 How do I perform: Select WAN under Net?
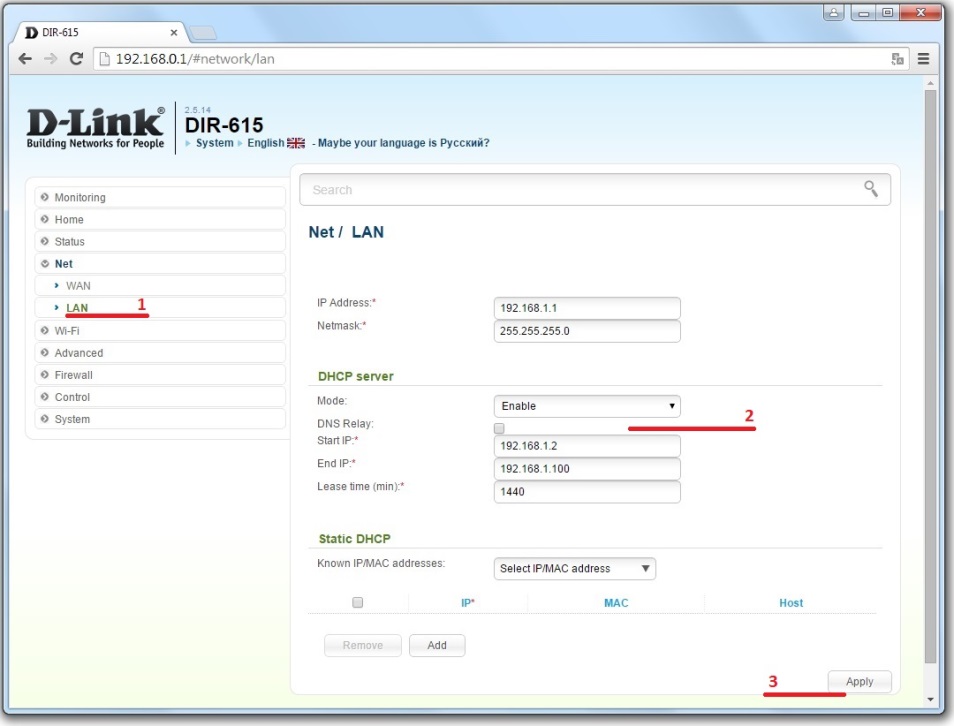point(160,285)
